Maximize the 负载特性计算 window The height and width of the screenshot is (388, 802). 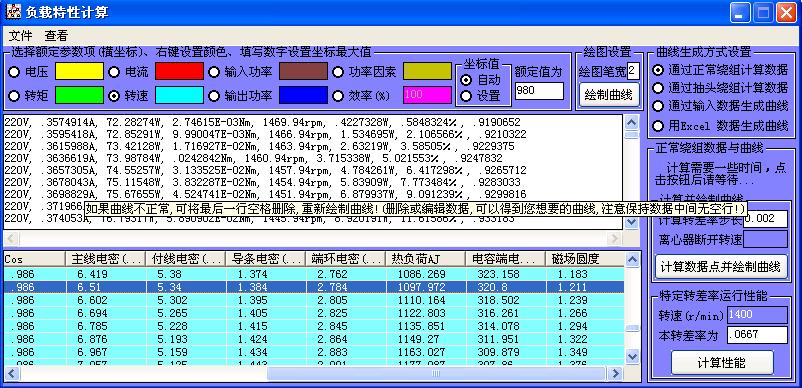[763, 13]
